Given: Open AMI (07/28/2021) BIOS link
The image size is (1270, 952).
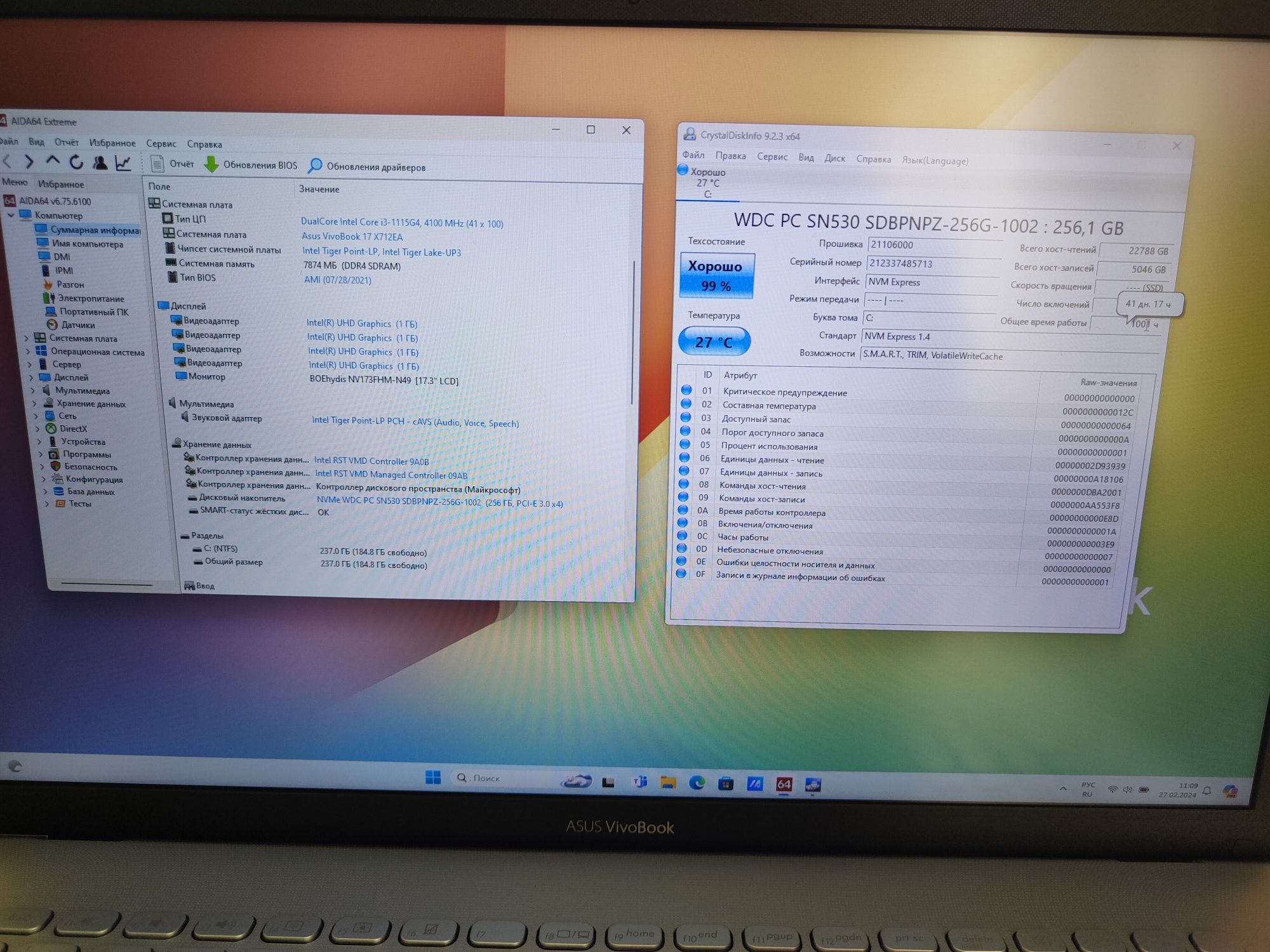Looking at the screenshot, I should (x=338, y=280).
